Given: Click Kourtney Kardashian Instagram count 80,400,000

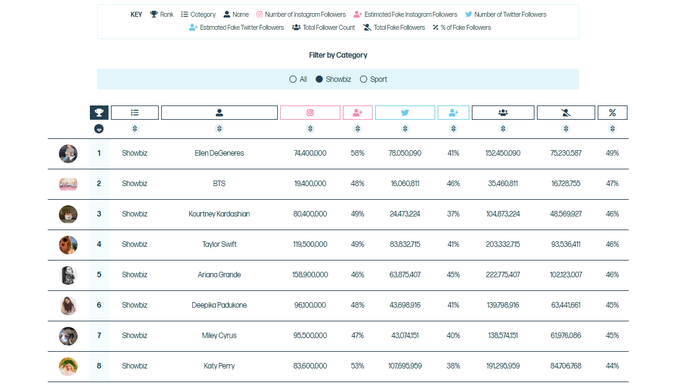Looking at the screenshot, I should [310, 214].
